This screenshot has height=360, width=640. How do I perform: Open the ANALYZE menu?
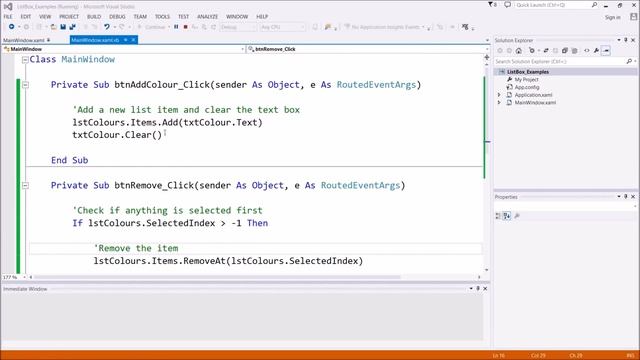pyautogui.click(x=207, y=17)
